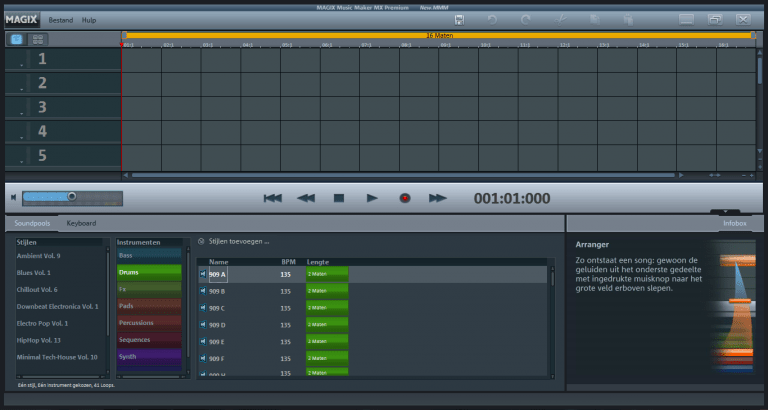768x410 pixels.
Task: Click the red record button
Action: pyautogui.click(x=405, y=198)
